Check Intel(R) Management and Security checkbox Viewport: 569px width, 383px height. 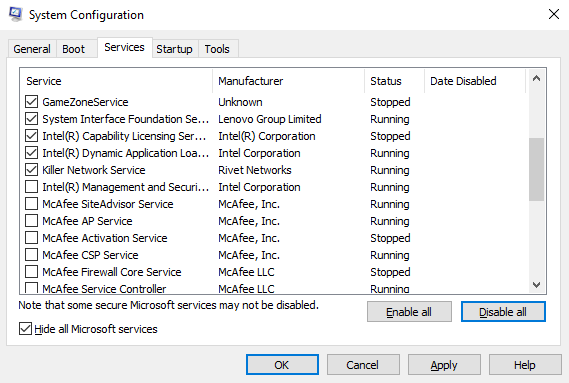coord(32,187)
